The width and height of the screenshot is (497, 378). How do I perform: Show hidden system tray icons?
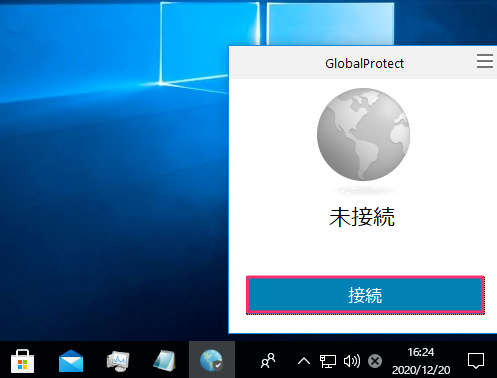(x=304, y=361)
